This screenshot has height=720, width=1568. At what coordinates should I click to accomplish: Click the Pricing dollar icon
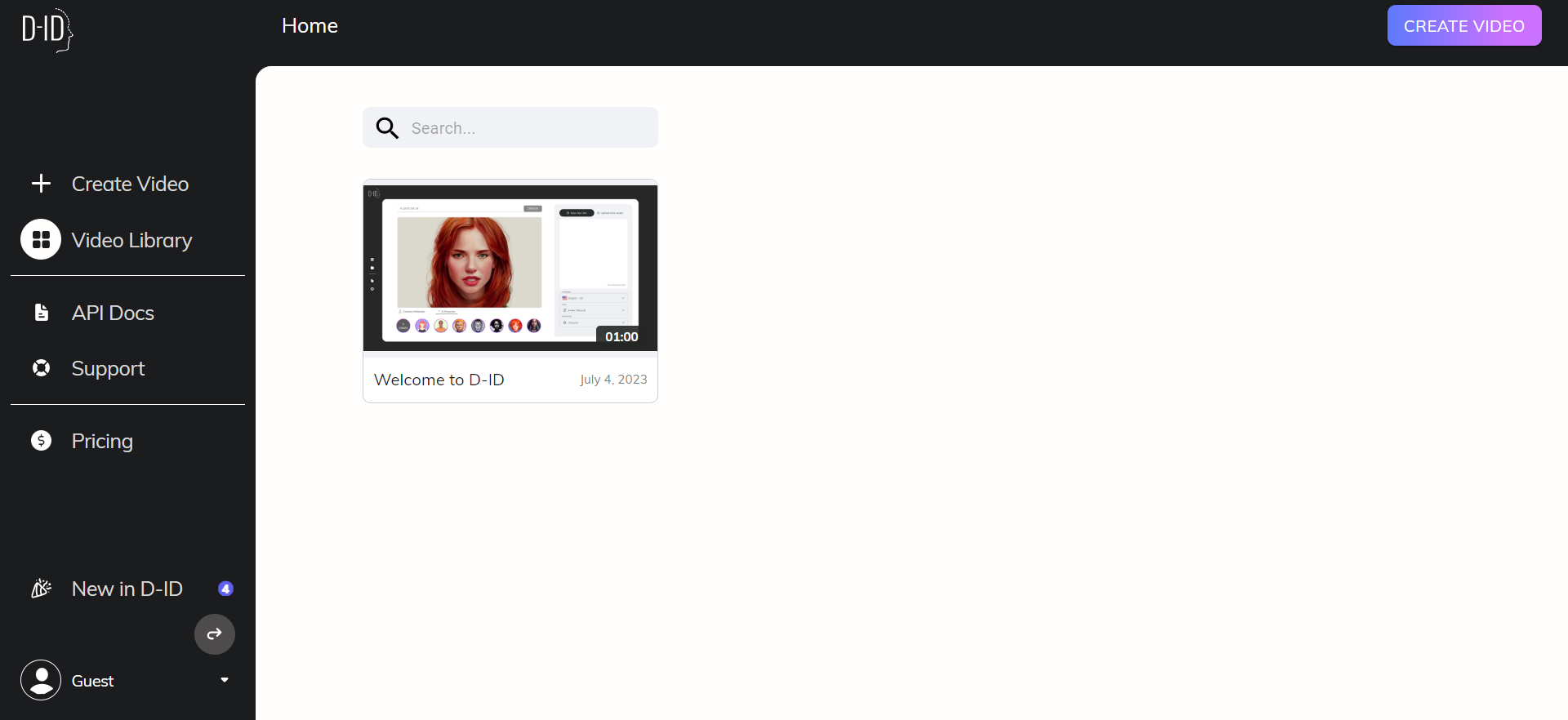41,441
